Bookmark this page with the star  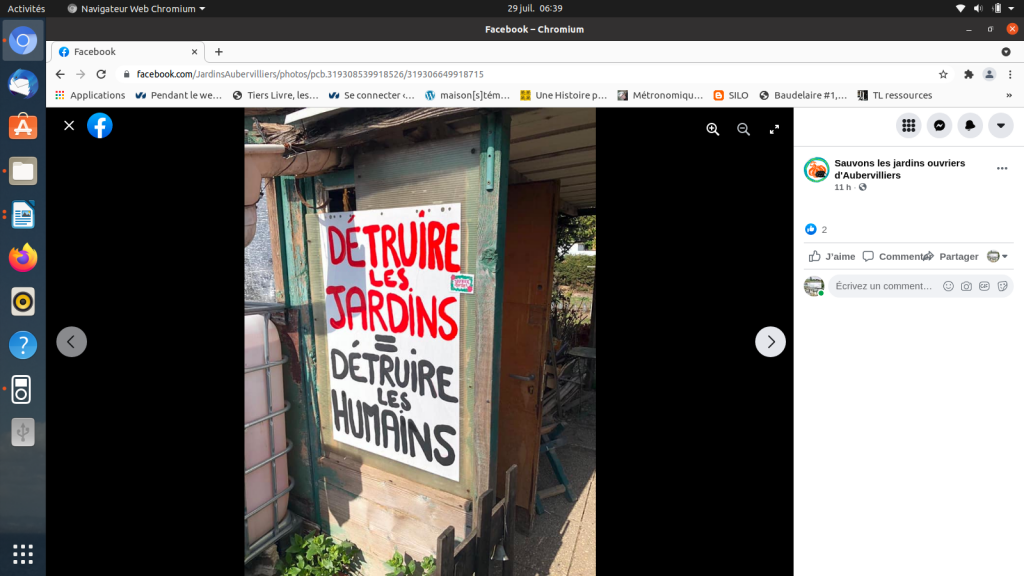click(943, 74)
